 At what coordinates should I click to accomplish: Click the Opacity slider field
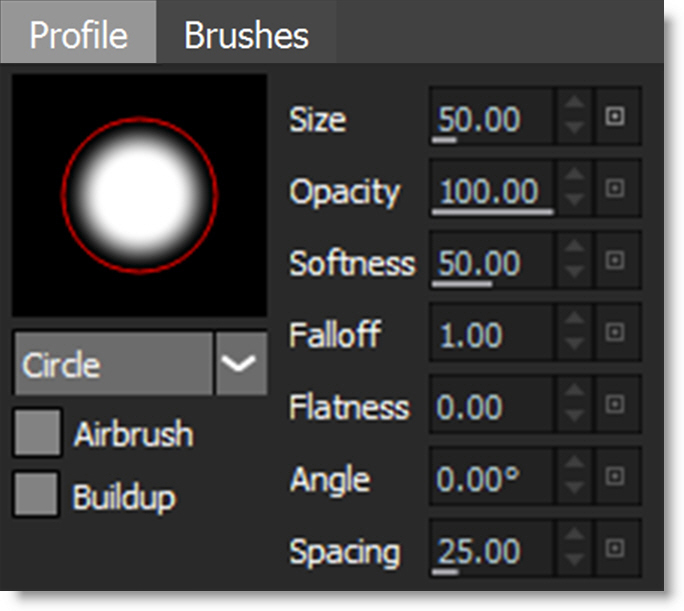pyautogui.click(x=492, y=190)
